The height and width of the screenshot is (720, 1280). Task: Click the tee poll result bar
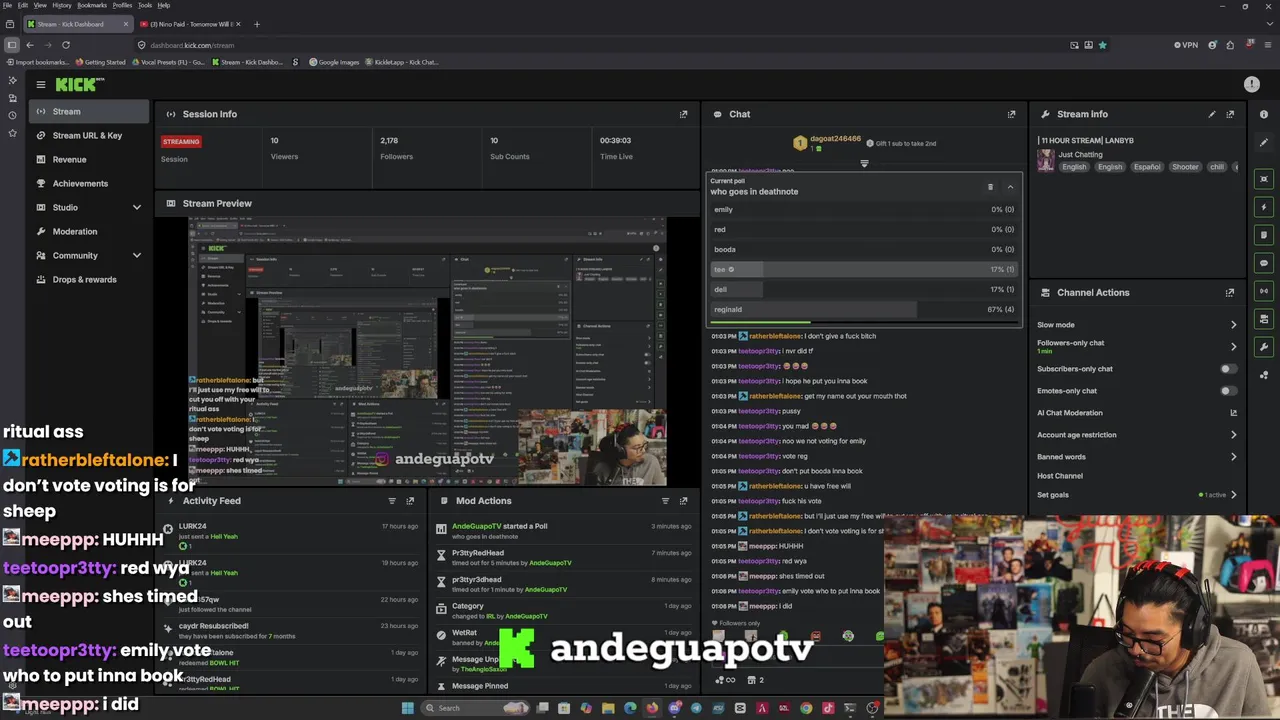(x=864, y=269)
